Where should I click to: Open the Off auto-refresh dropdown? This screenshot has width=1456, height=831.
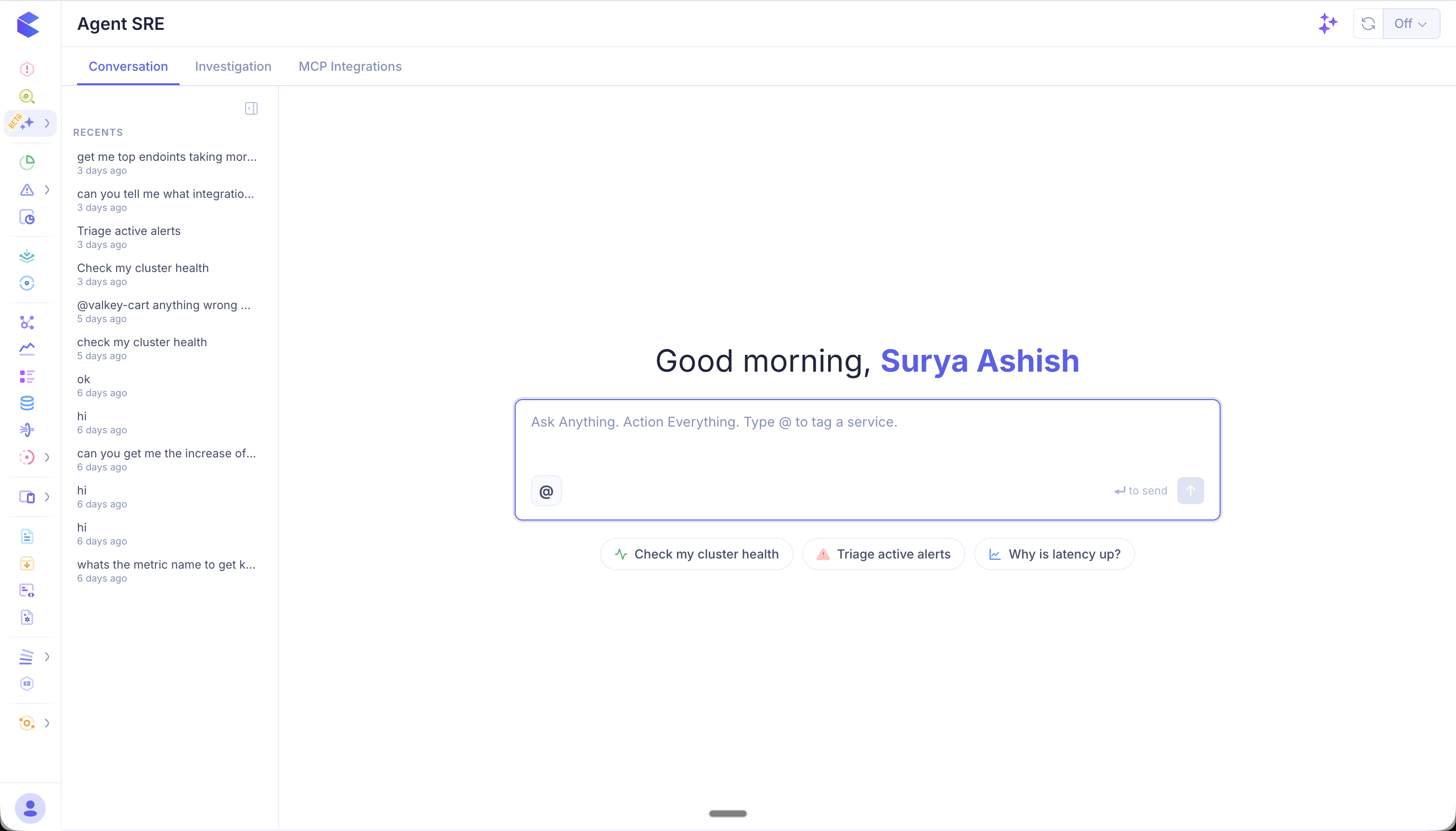click(1411, 24)
